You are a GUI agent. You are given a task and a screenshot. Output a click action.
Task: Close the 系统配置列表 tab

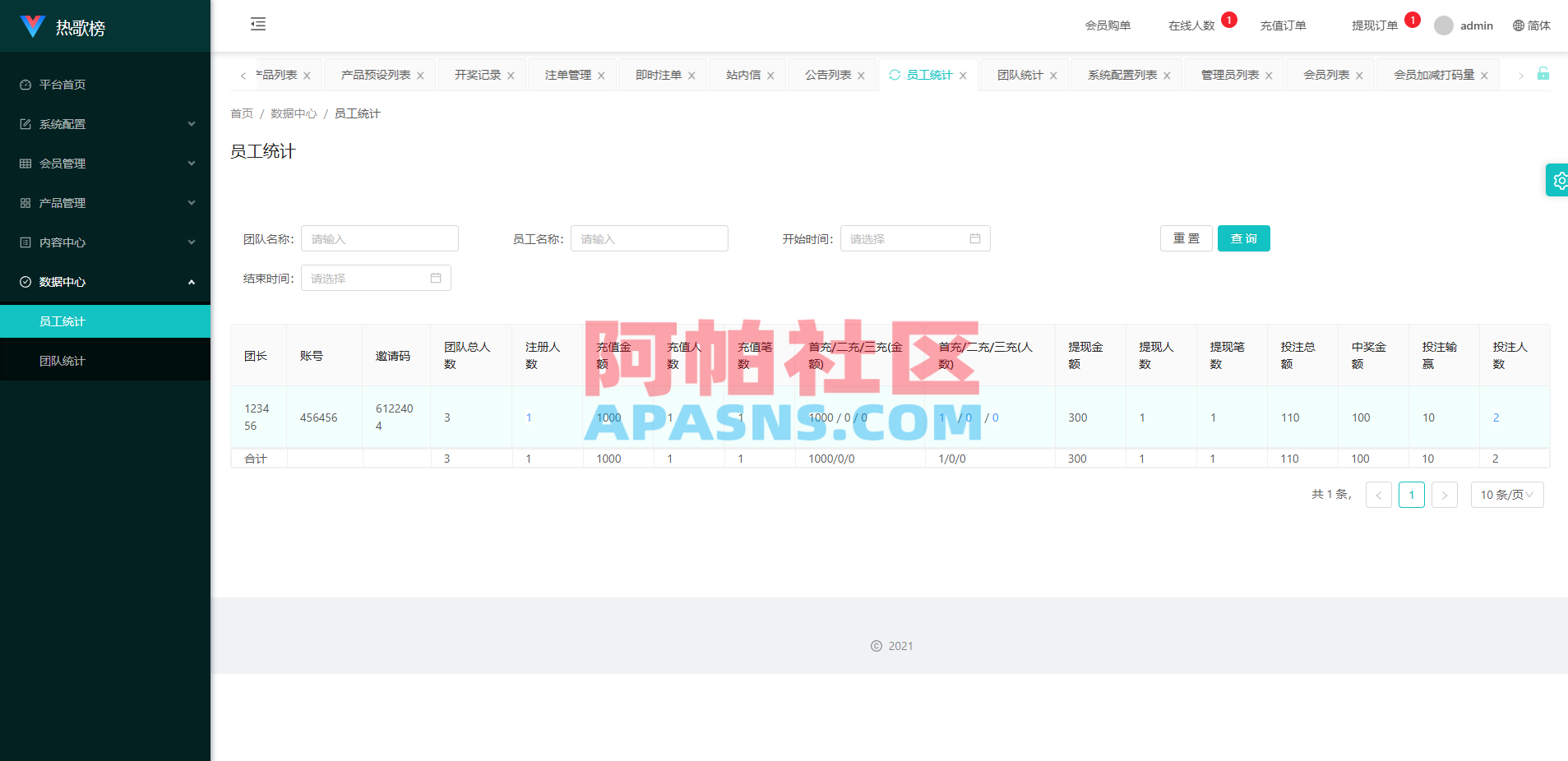click(1167, 76)
